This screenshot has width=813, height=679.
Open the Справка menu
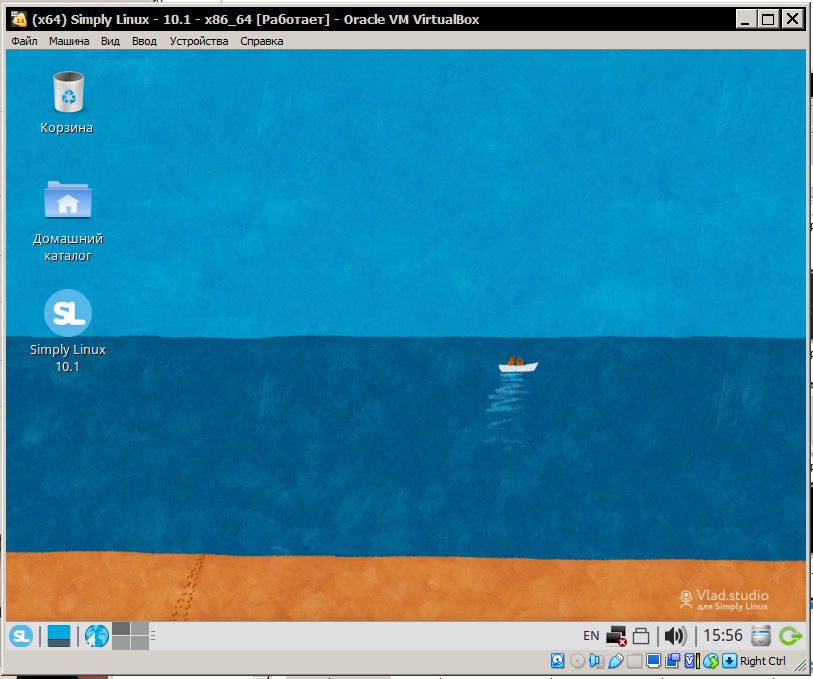(261, 41)
